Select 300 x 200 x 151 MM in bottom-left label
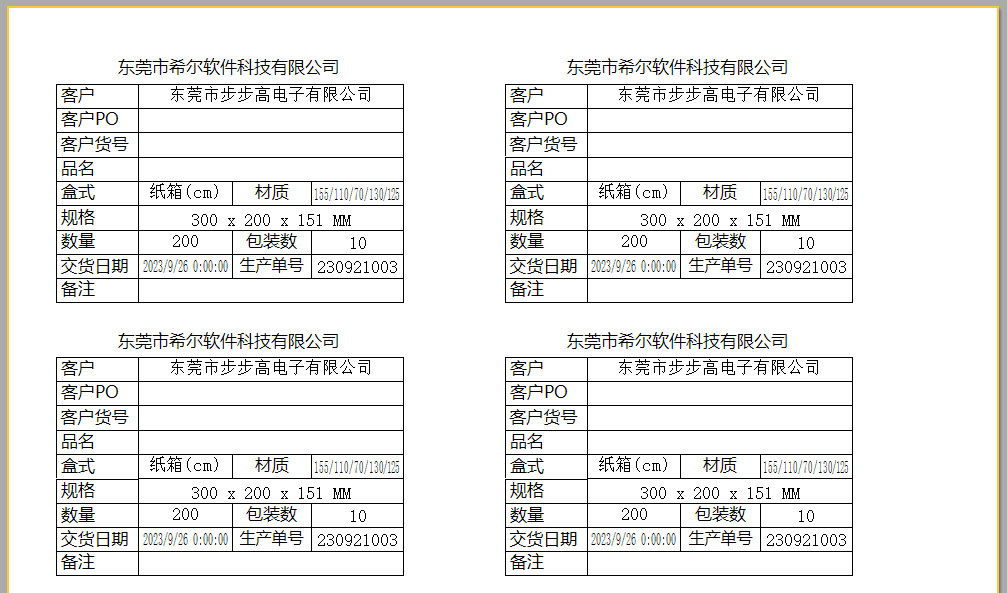 coord(271,493)
